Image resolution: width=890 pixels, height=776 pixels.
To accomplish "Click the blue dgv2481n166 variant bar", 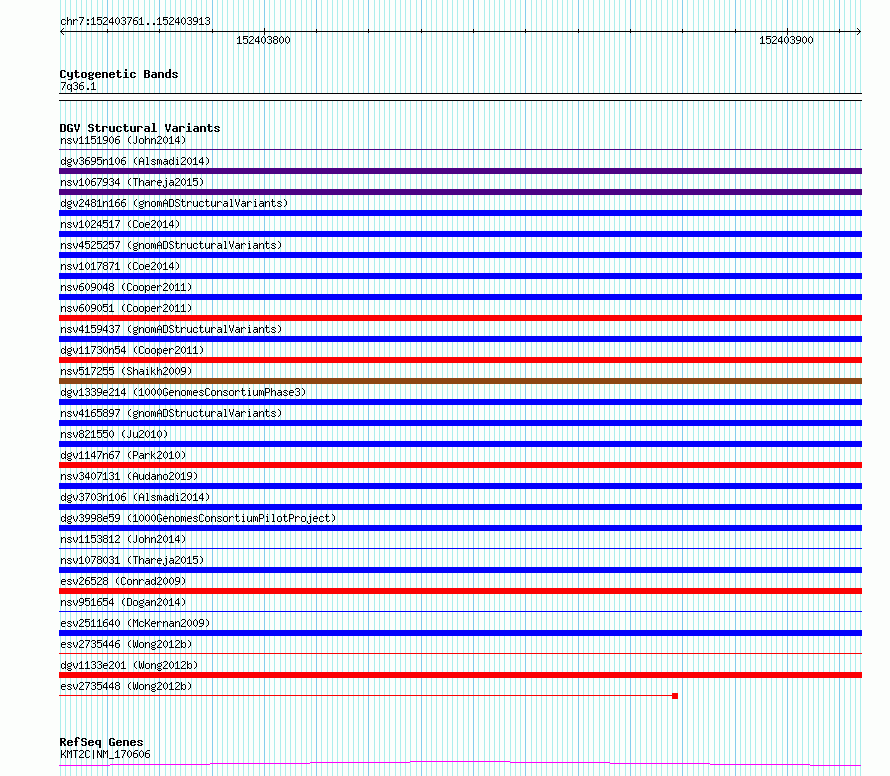I will click(x=460, y=213).
